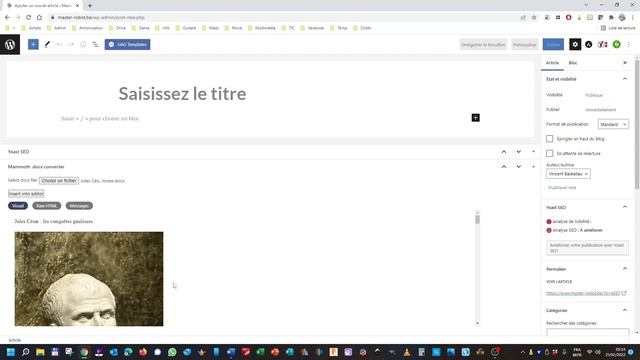Screen dimensions: 640x360
Task: Click the undo arrow in editor toolbar
Action: (59, 44)
